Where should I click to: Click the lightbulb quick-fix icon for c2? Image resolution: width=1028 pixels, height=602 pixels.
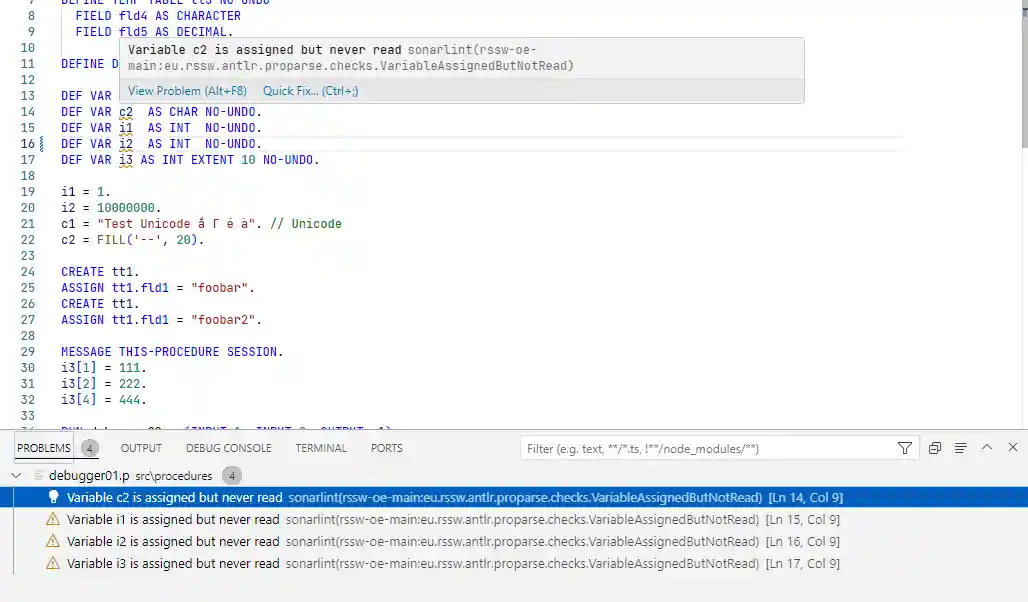point(53,498)
